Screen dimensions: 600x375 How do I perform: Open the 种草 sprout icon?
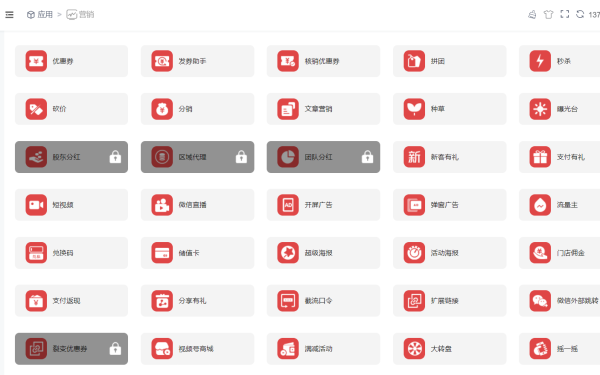414,109
